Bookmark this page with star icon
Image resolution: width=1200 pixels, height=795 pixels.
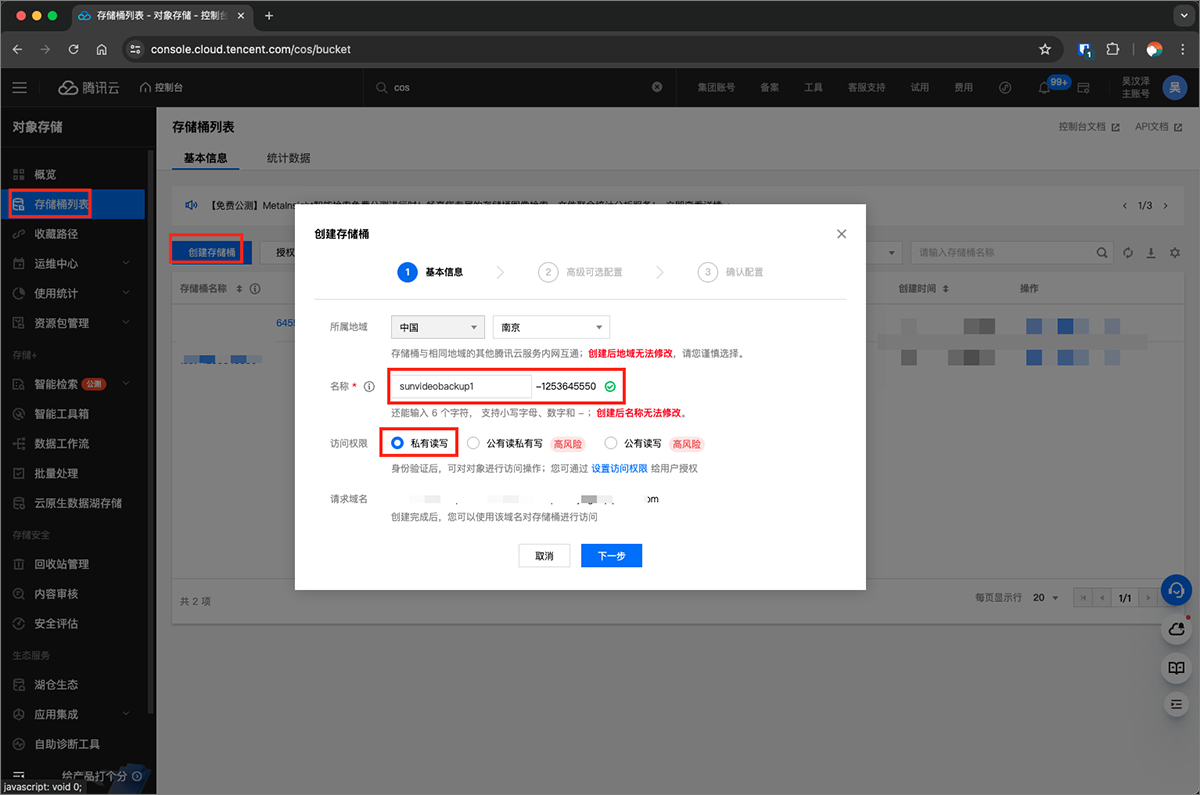1045,49
